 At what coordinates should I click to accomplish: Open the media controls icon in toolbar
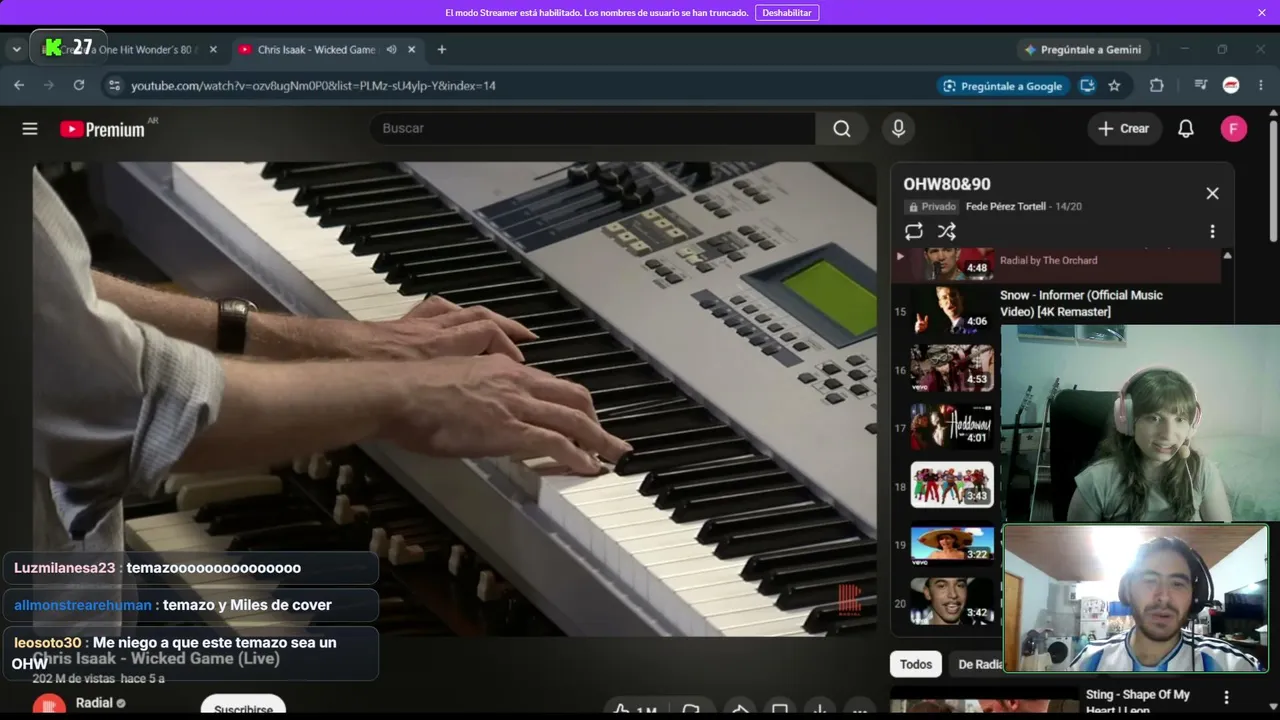tap(1201, 86)
